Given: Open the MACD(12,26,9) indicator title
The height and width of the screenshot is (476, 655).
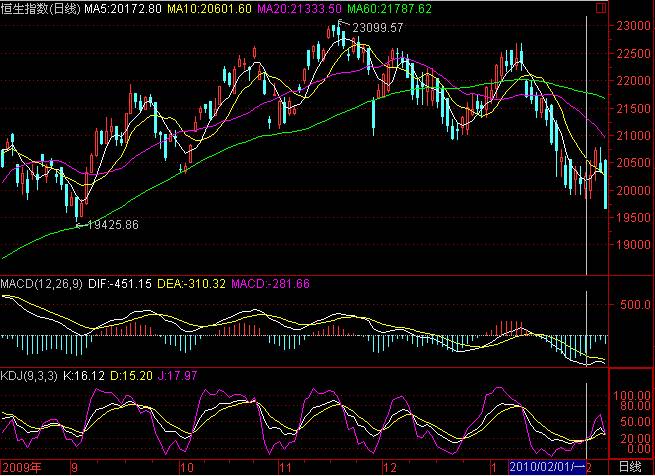Looking at the screenshot, I should pos(42,284).
